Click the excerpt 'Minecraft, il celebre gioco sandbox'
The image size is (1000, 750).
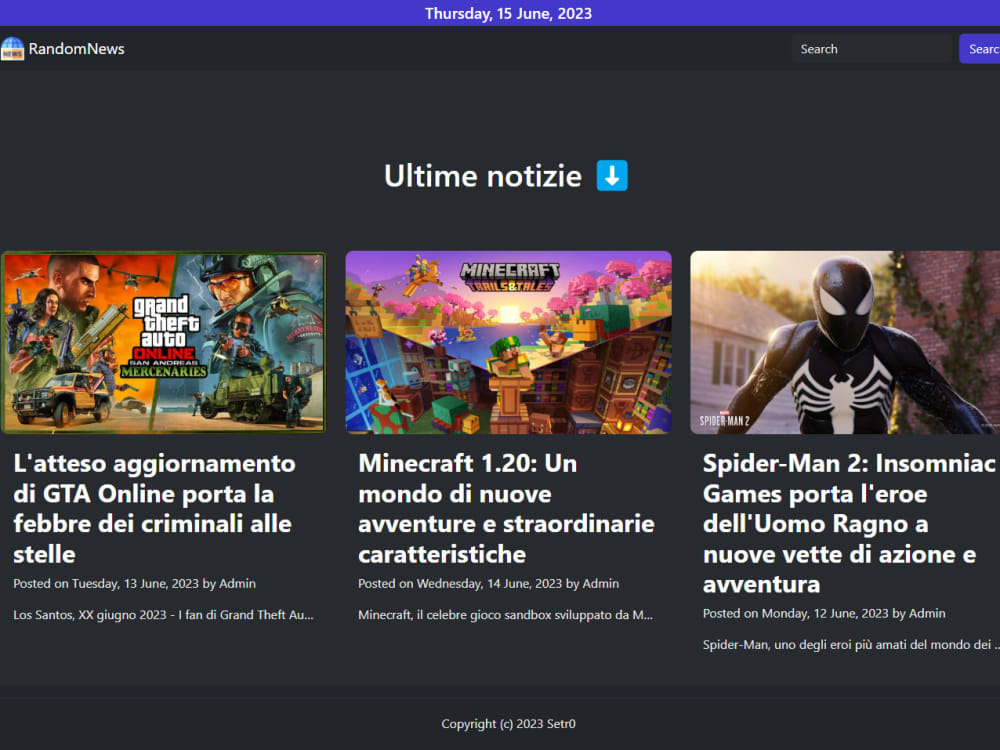(x=506, y=615)
